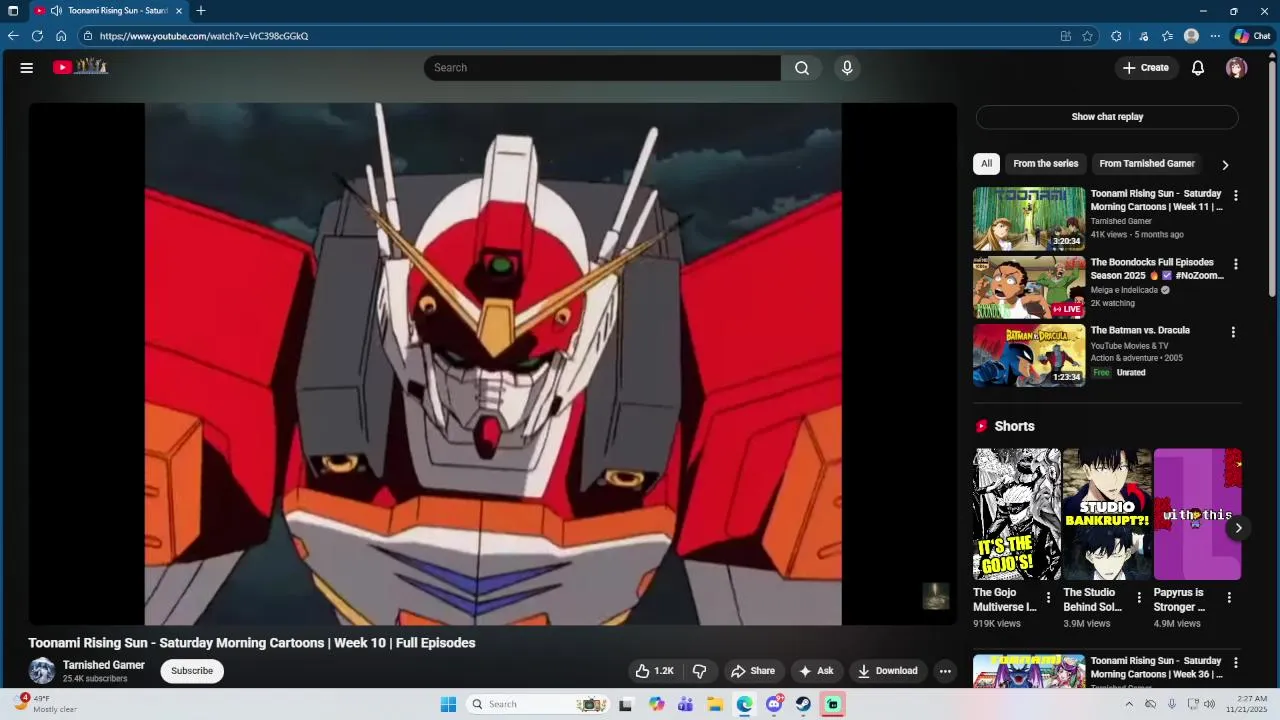Open Tarnished Gamer channel avatar

42,671
